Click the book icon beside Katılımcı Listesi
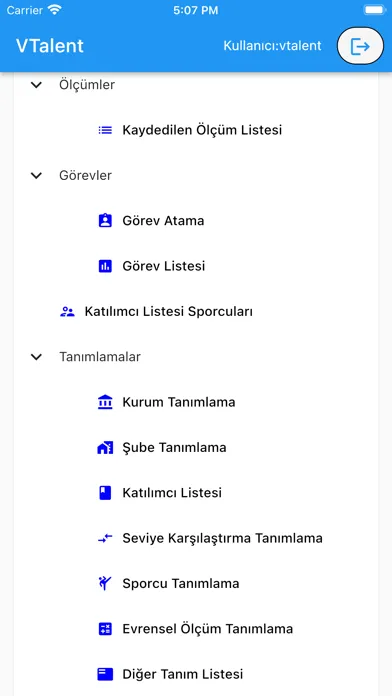The image size is (392, 696). click(105, 493)
